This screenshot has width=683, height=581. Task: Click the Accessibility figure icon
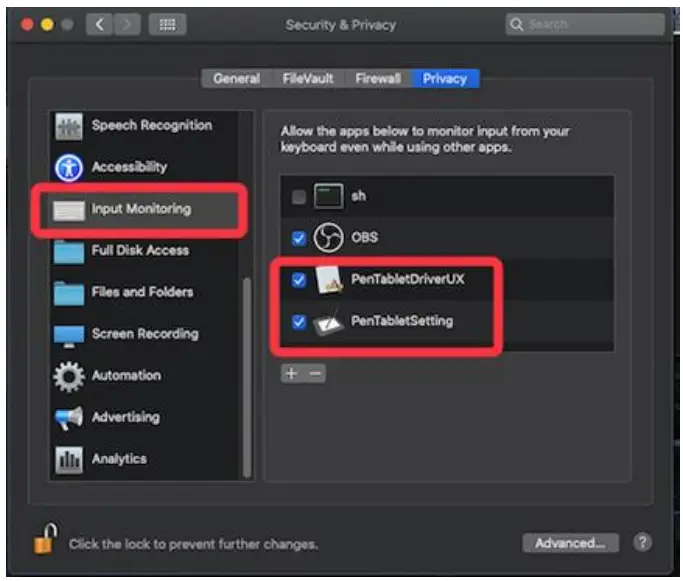click(69, 167)
